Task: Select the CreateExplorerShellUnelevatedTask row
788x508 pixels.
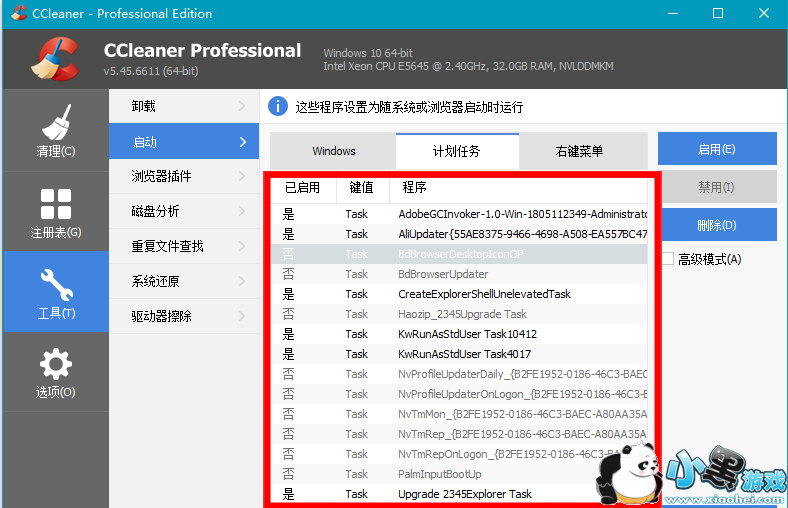Action: point(459,294)
